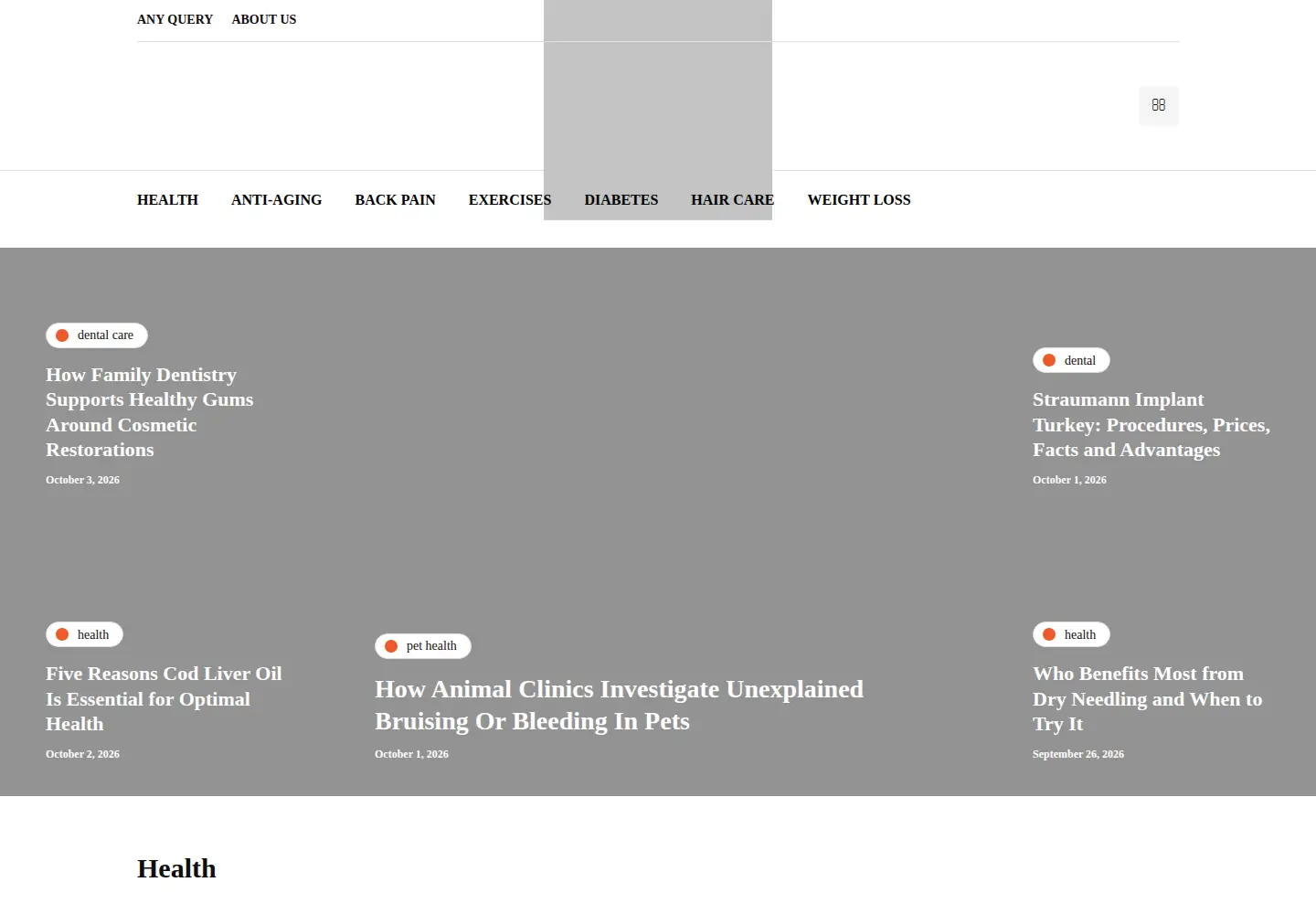This screenshot has height=914, width=1316.
Task: Go to the ABOUT US page
Action: pos(264,19)
